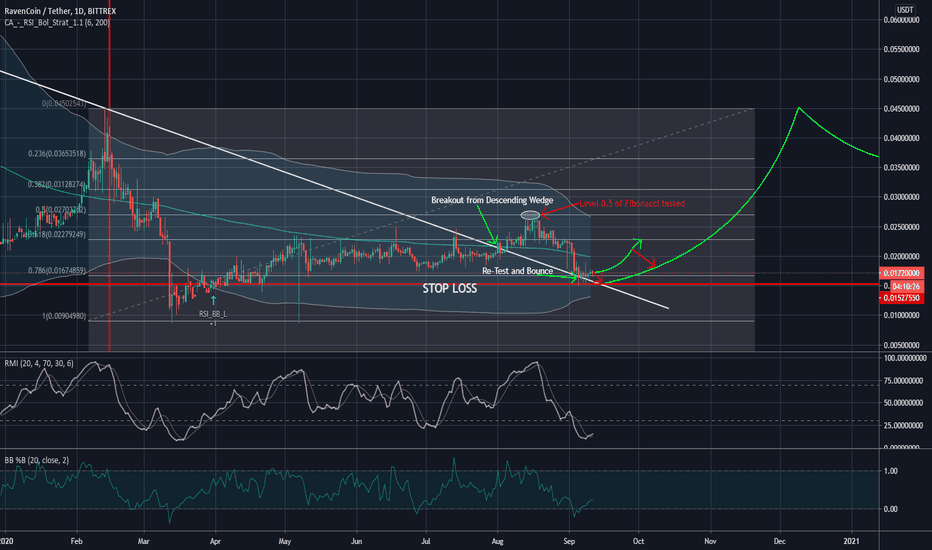Click the Oct label on the time axis
Image resolution: width=932 pixels, height=550 pixels.
click(x=638, y=542)
